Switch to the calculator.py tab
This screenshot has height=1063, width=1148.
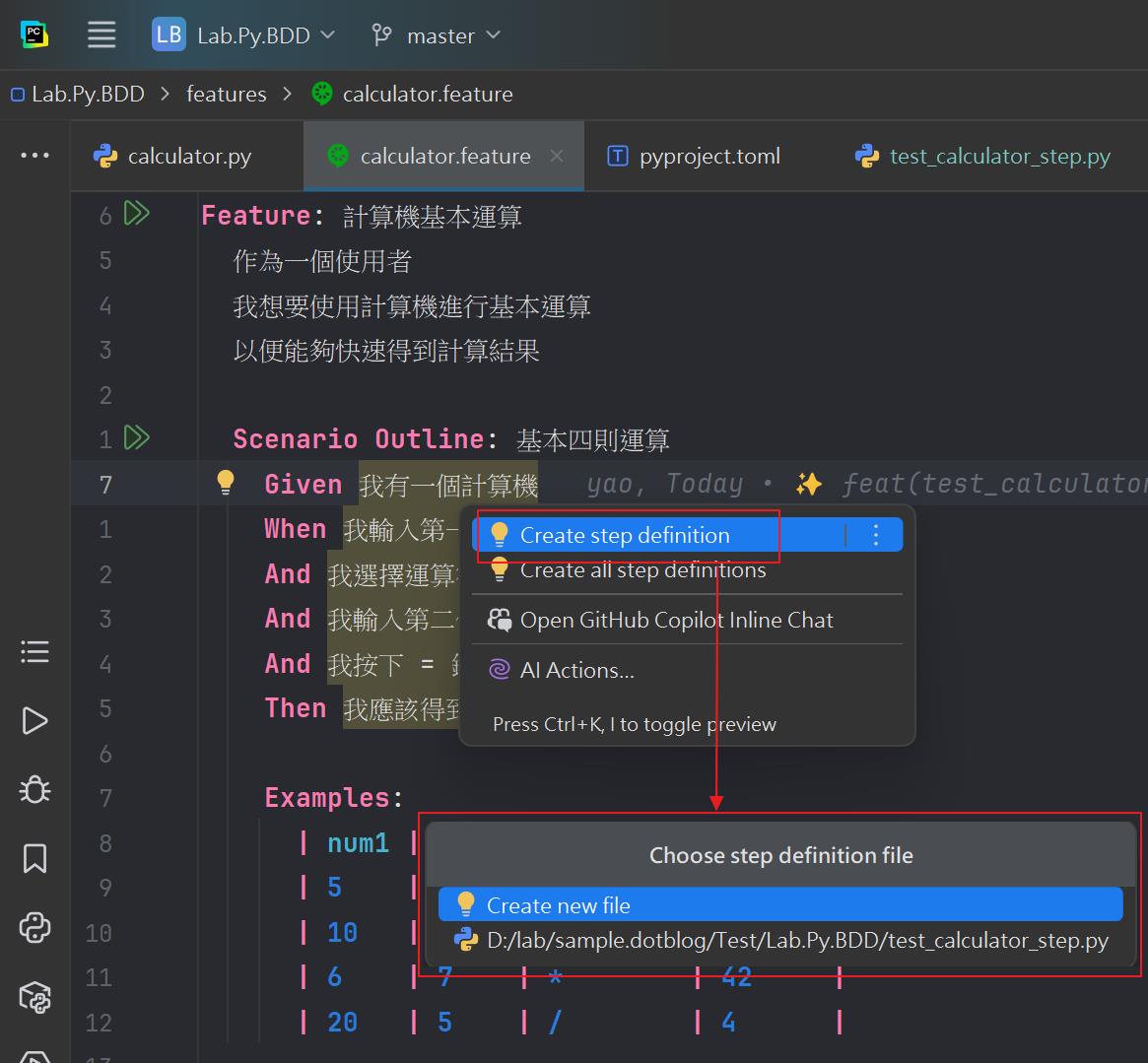[173, 157]
